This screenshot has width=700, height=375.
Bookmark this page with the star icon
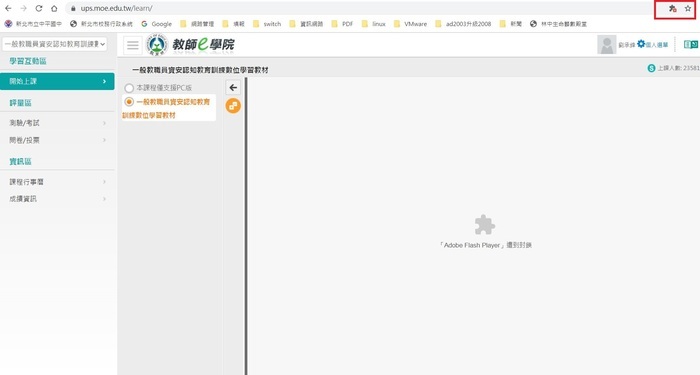pos(688,8)
